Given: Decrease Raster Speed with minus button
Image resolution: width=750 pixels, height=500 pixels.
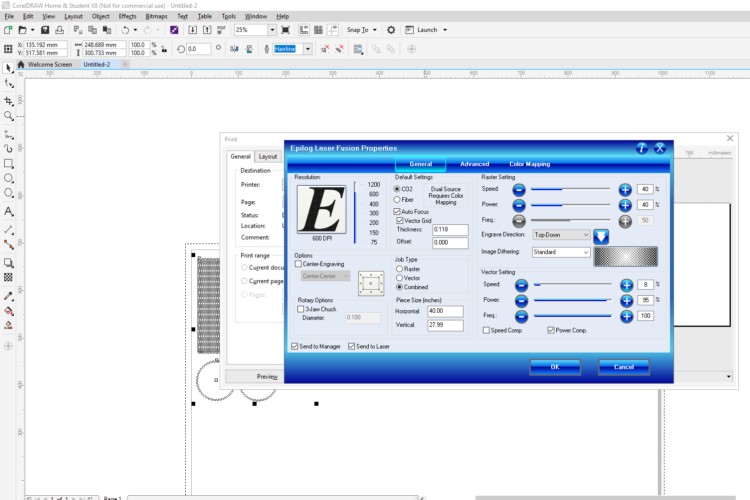Looking at the screenshot, I should (519, 189).
